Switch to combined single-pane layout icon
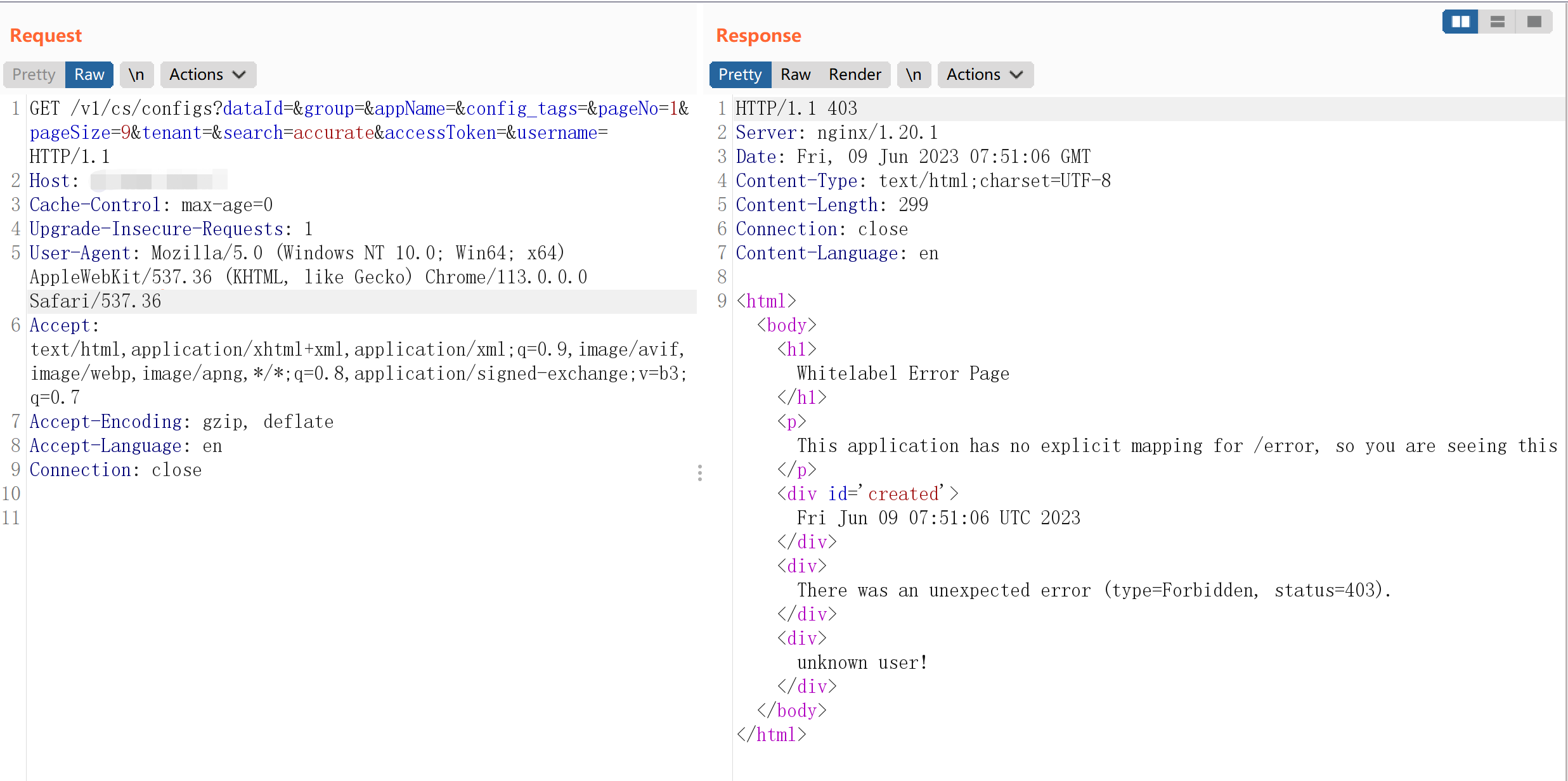Viewport: 1568px width, 781px height. pyautogui.click(x=1534, y=22)
